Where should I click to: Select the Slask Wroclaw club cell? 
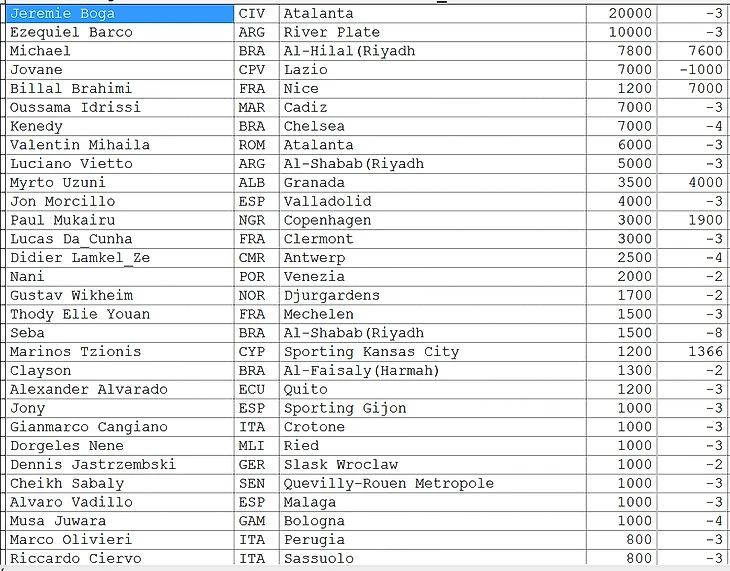pyautogui.click(x=433, y=465)
